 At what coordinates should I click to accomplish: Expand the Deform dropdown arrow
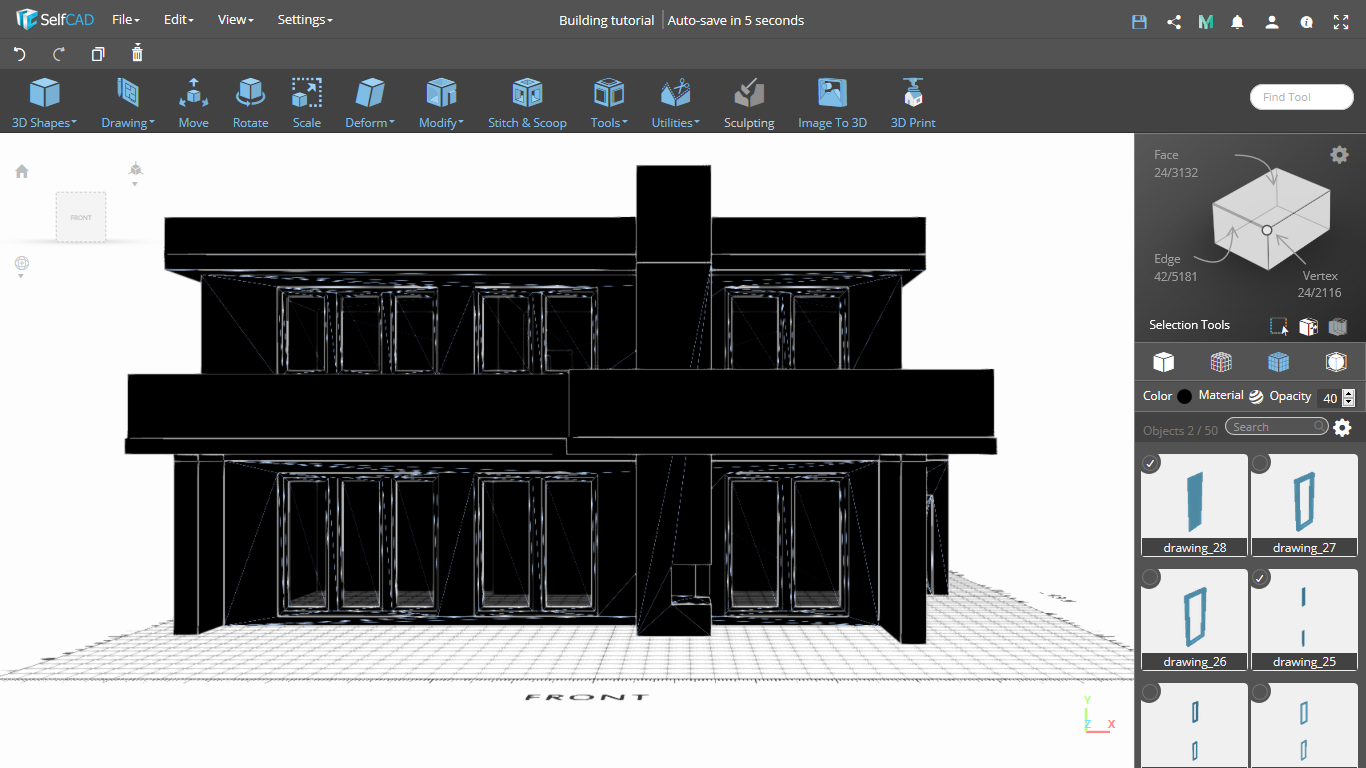tap(392, 123)
